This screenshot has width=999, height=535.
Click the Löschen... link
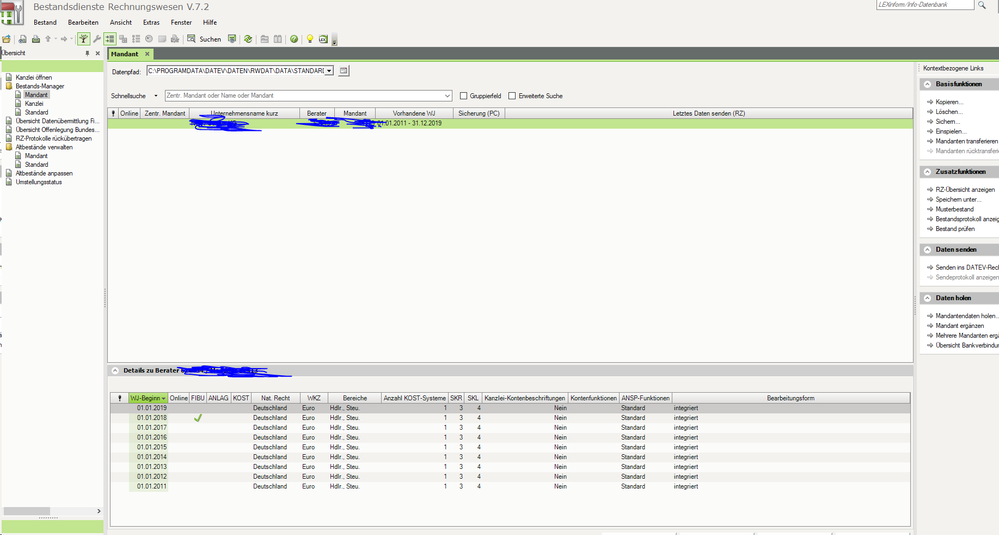[x=949, y=112]
